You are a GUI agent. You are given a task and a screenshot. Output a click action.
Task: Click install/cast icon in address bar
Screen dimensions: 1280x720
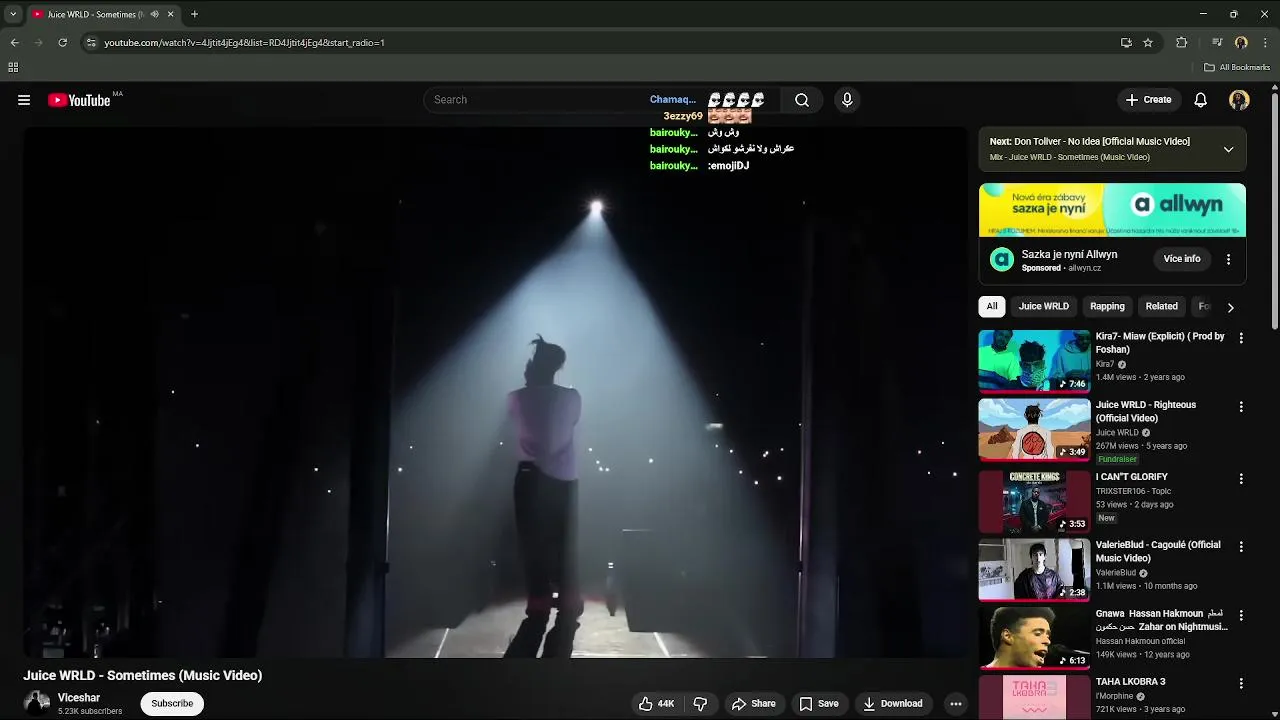(x=1126, y=43)
